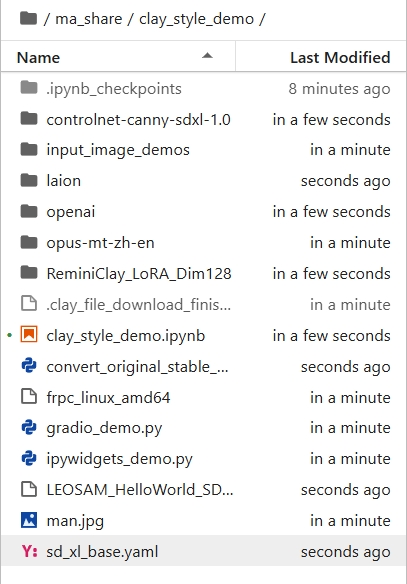This screenshot has height=584, width=407.
Task: Toggle the Name column sort arrow
Action: click(x=207, y=56)
